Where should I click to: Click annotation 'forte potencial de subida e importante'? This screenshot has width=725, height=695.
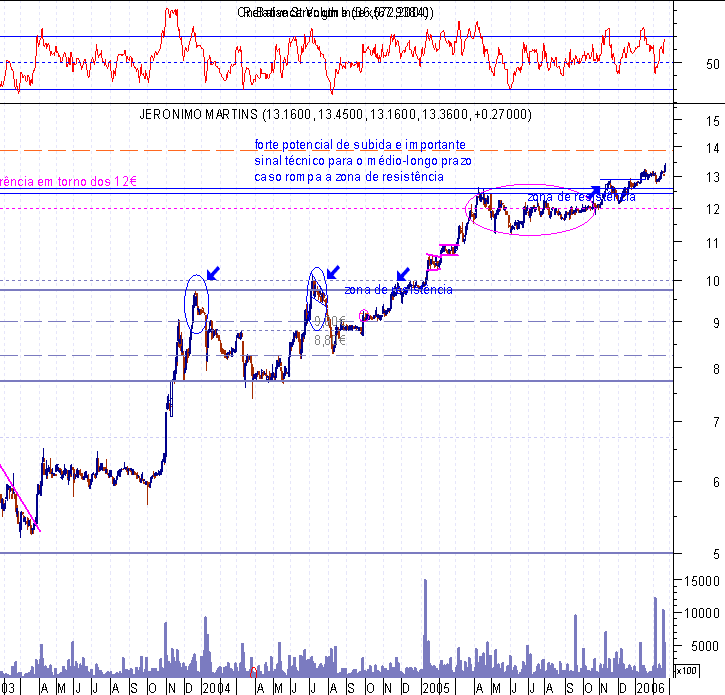tap(360, 145)
